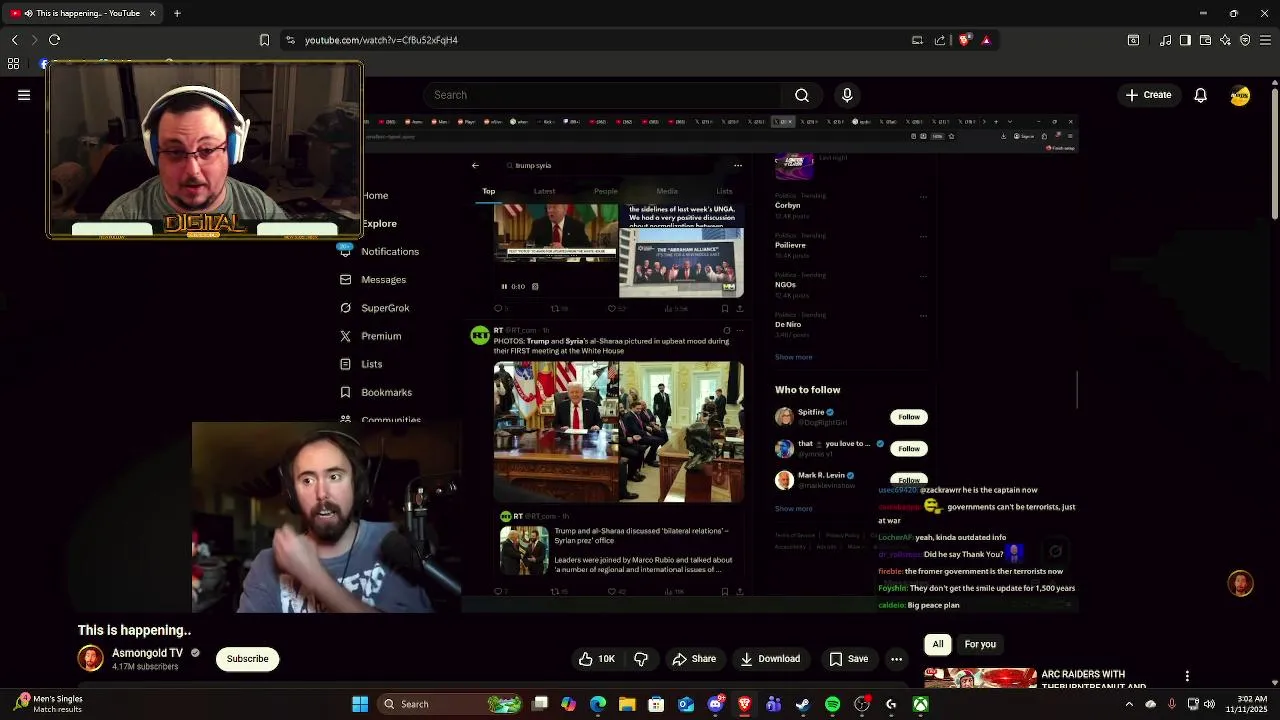Open Microsoft Teams from the taskbar

773,704
